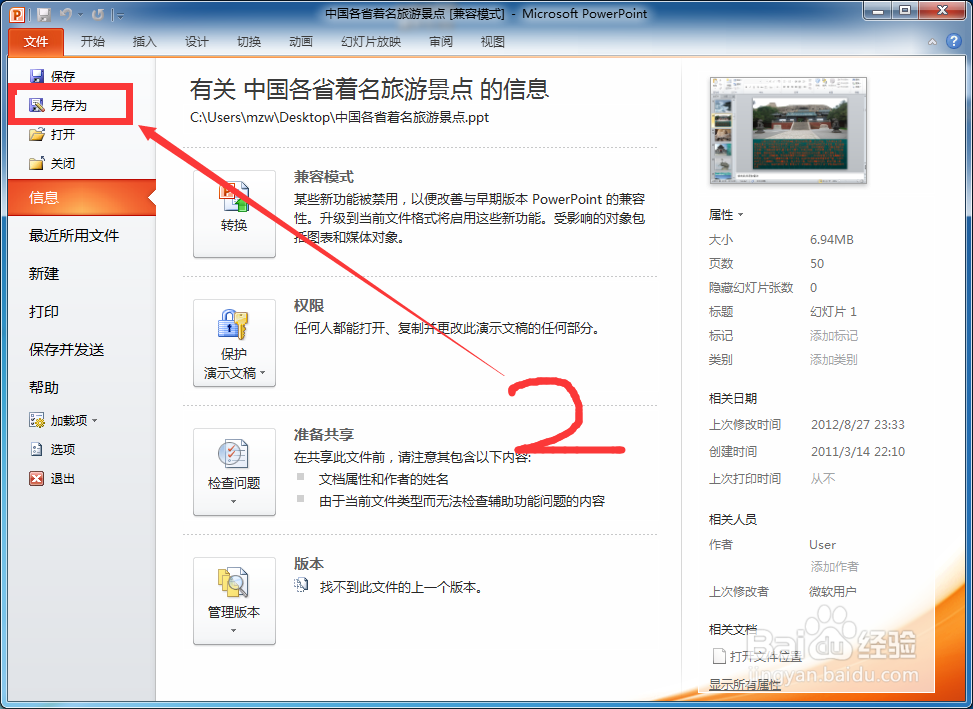Exit PowerPoint via 退出
This screenshot has width=973, height=709.
pyautogui.click(x=53, y=479)
